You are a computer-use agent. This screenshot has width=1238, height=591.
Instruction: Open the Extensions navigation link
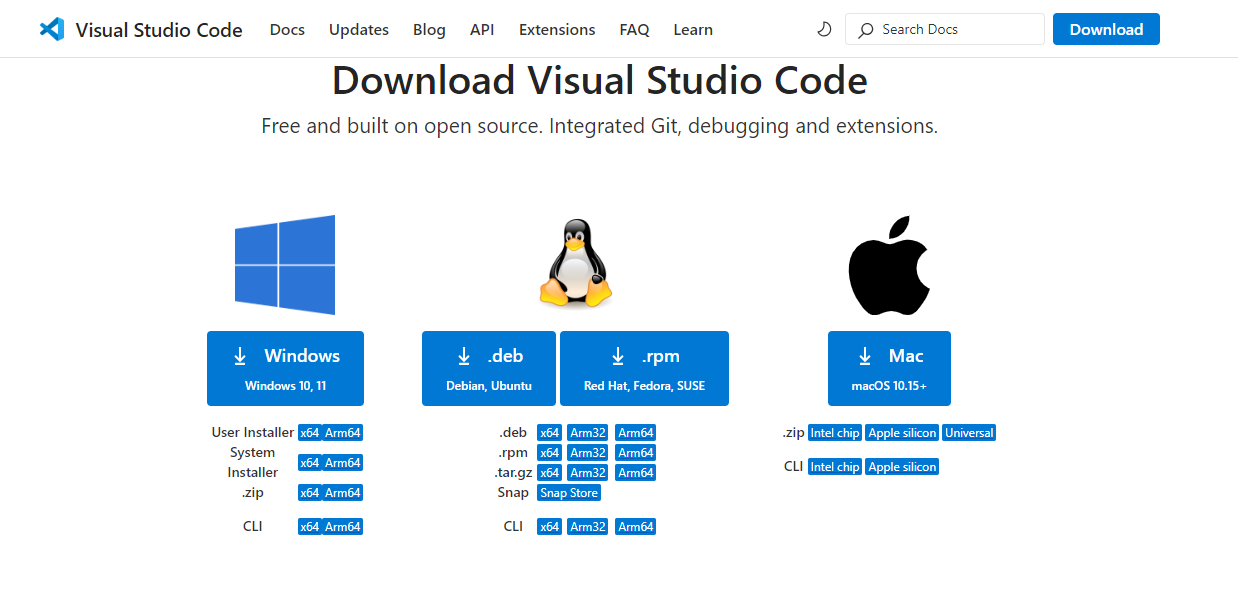tap(557, 29)
